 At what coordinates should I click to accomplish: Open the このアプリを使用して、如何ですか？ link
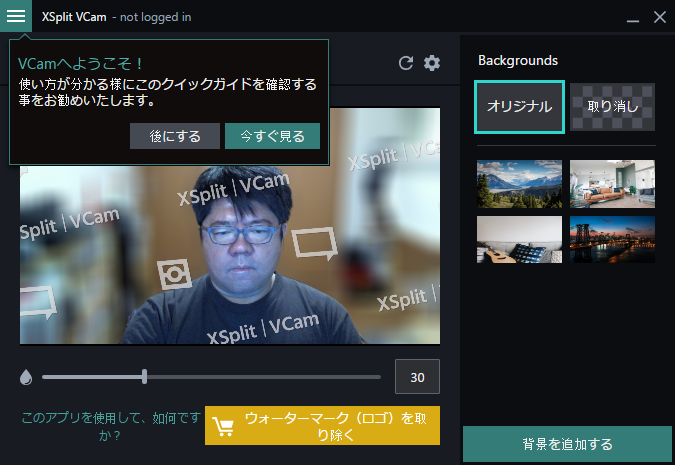[x=111, y=426]
